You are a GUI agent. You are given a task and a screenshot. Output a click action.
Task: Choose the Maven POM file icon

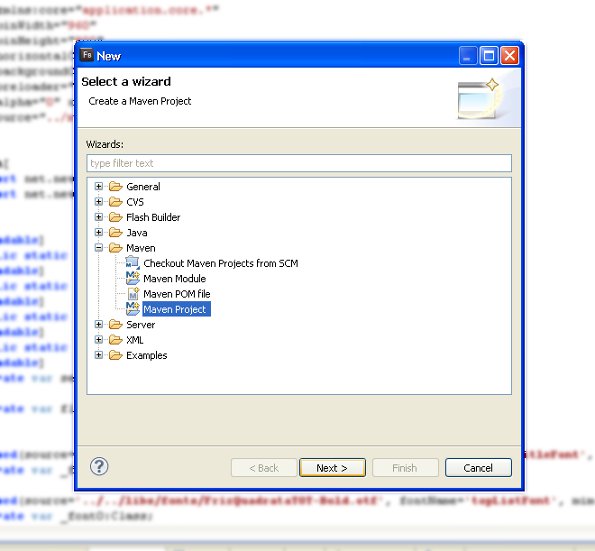click(x=133, y=294)
